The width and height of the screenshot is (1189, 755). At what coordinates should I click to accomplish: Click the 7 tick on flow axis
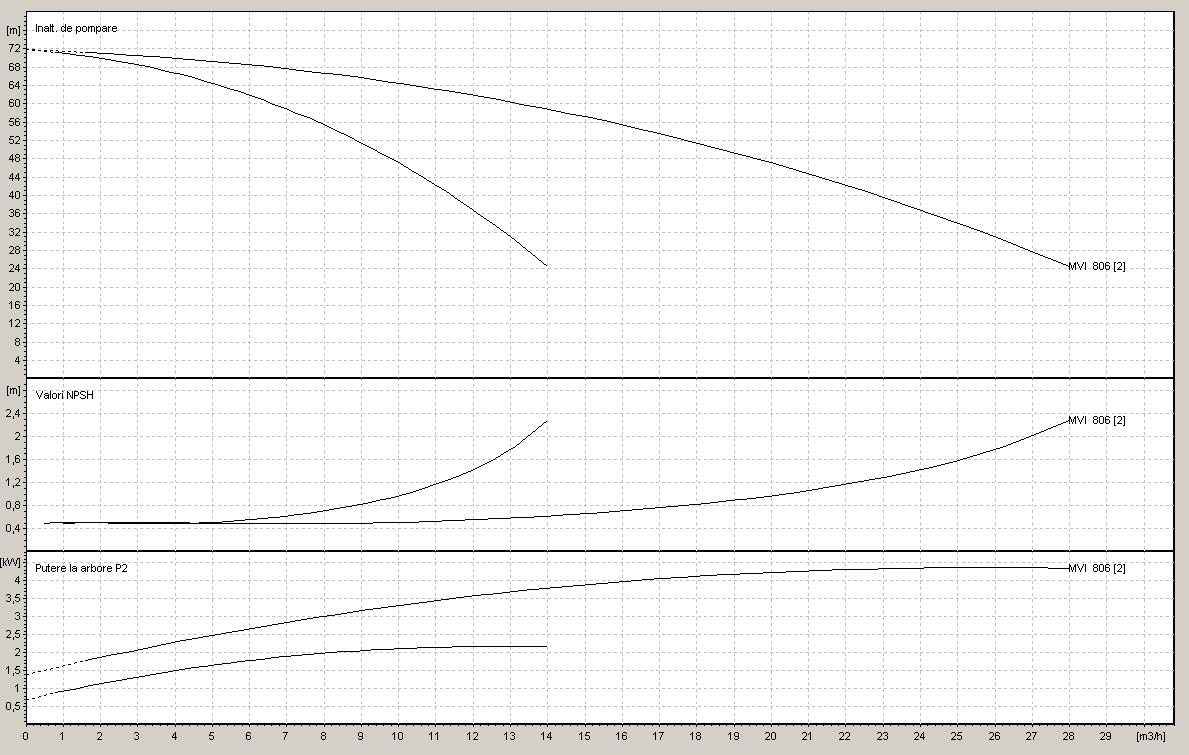coord(286,736)
